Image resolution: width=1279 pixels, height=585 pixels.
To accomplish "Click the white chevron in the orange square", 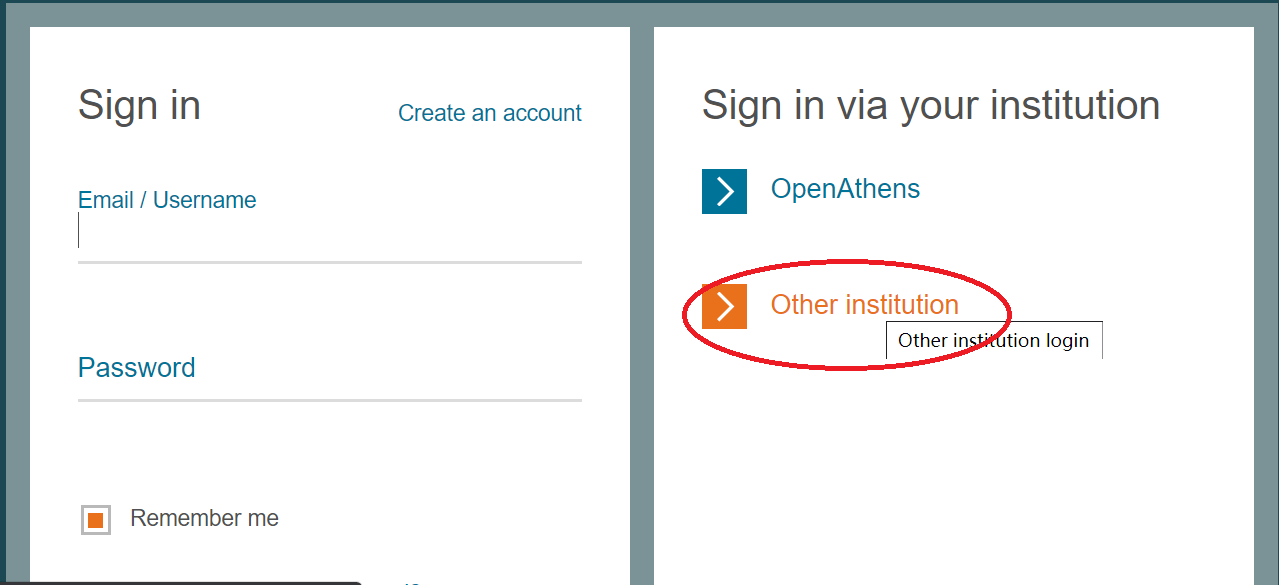I will (x=726, y=306).
